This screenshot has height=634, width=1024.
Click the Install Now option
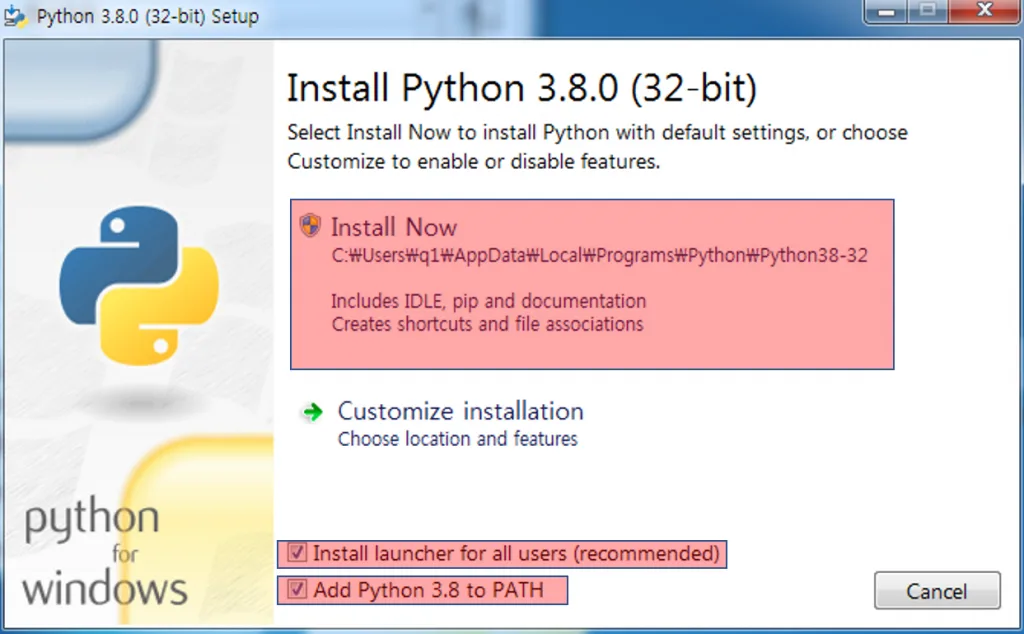(592, 284)
